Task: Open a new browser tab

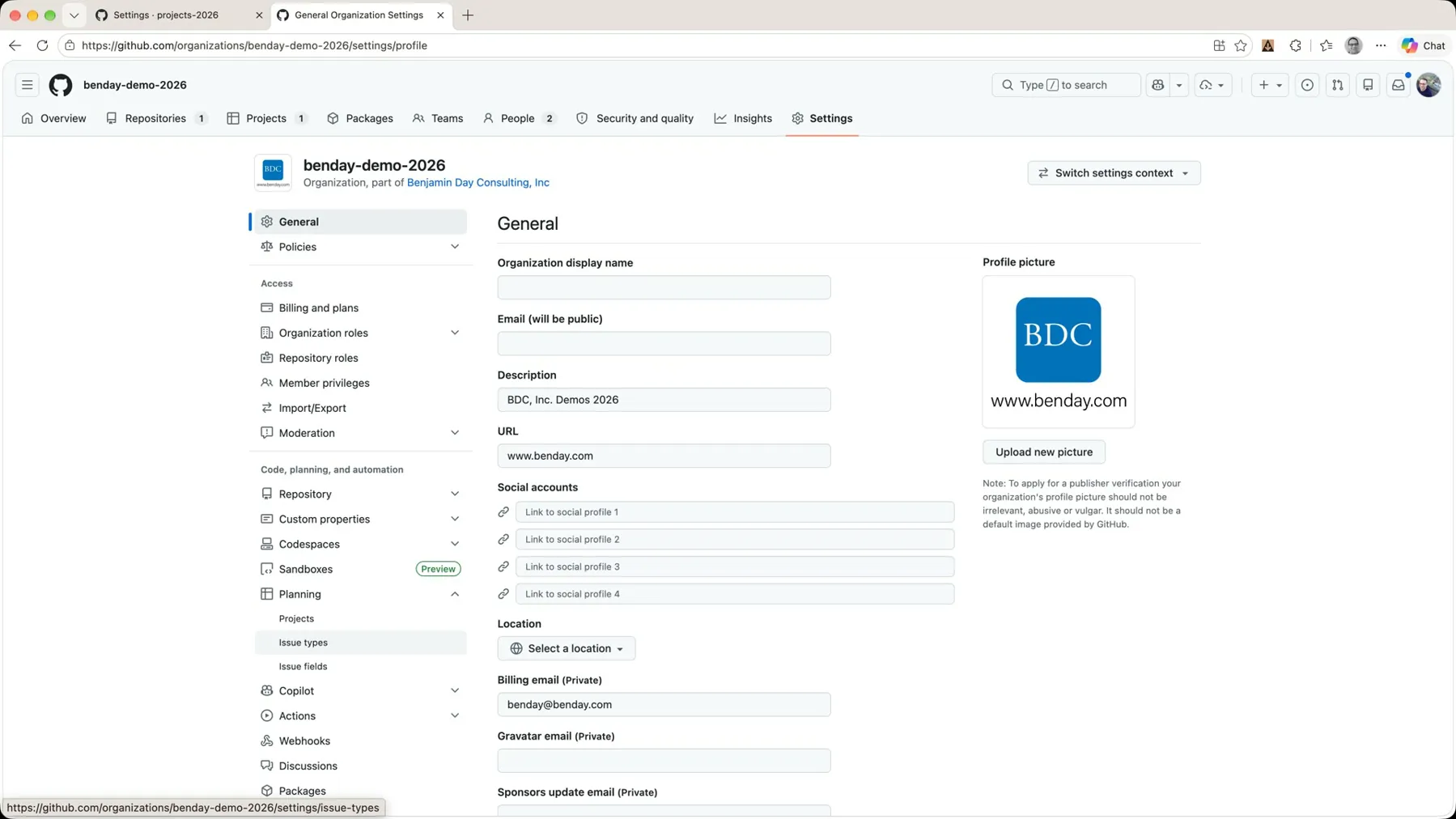Action: coord(468,15)
